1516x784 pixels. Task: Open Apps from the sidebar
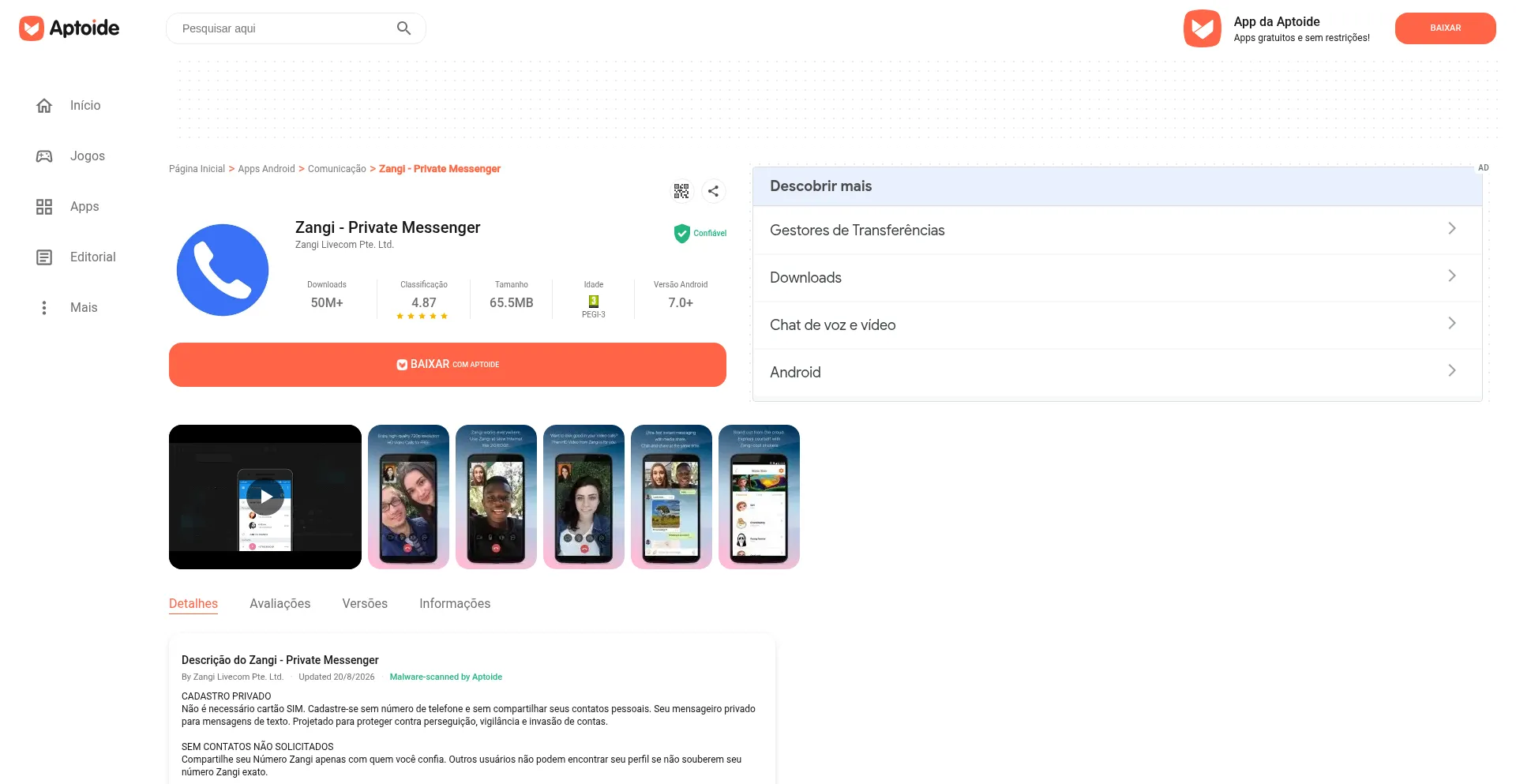click(x=84, y=207)
